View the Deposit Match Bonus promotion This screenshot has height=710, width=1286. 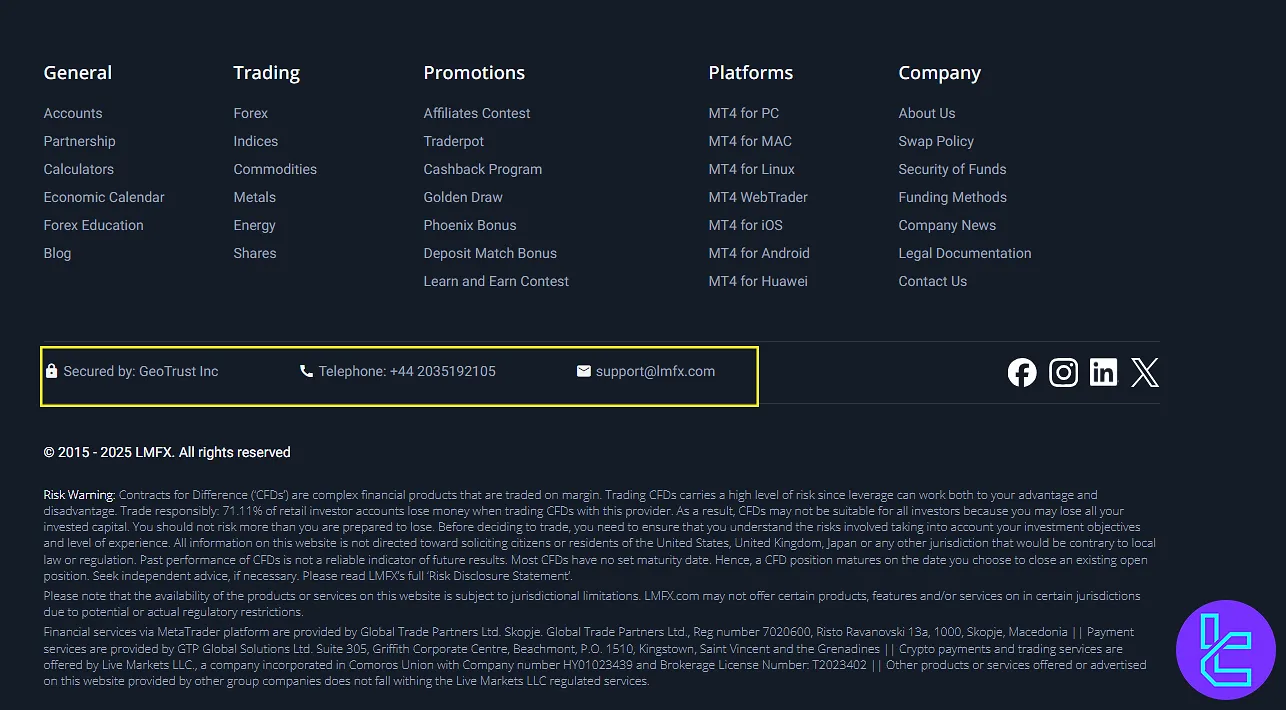pyautogui.click(x=490, y=253)
